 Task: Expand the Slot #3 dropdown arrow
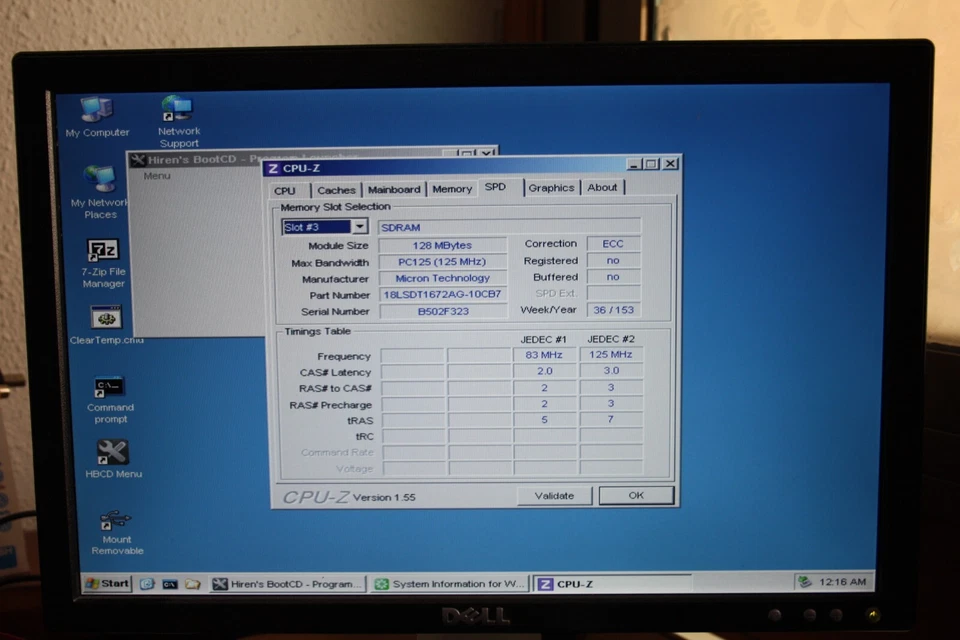point(359,227)
